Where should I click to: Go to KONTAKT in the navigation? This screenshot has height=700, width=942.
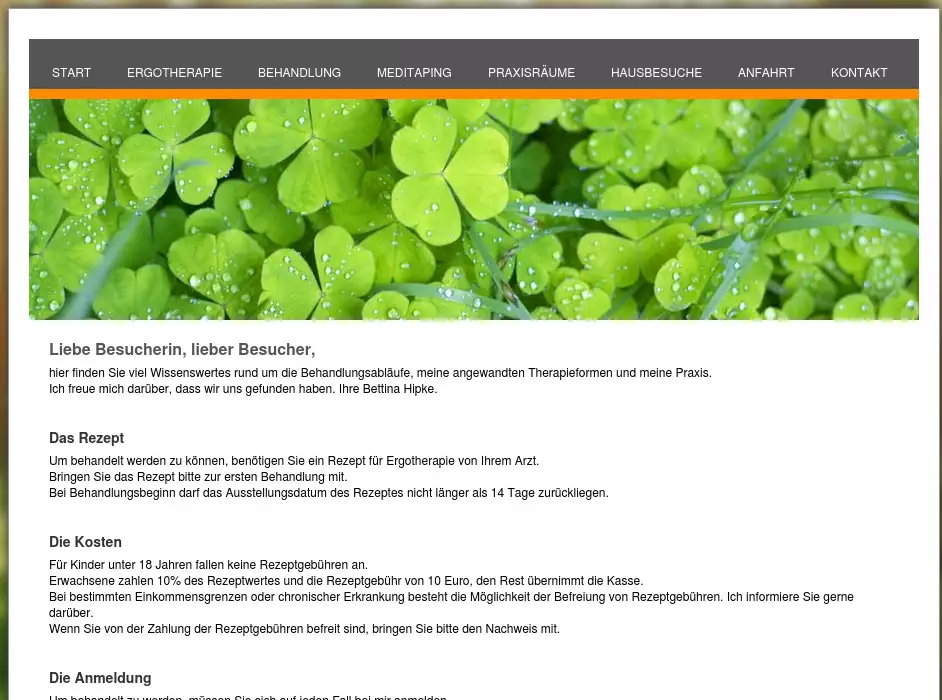(x=859, y=73)
